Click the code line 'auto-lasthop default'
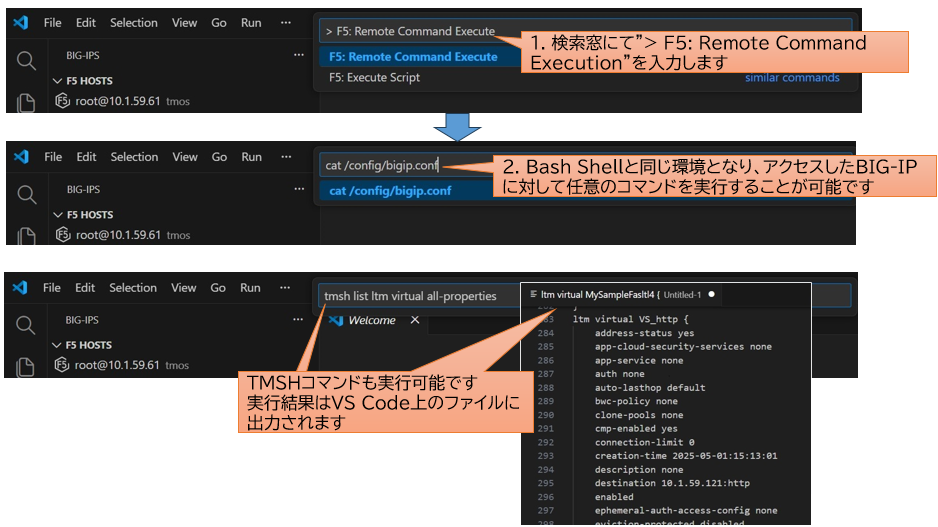938x527 pixels. pos(650,388)
